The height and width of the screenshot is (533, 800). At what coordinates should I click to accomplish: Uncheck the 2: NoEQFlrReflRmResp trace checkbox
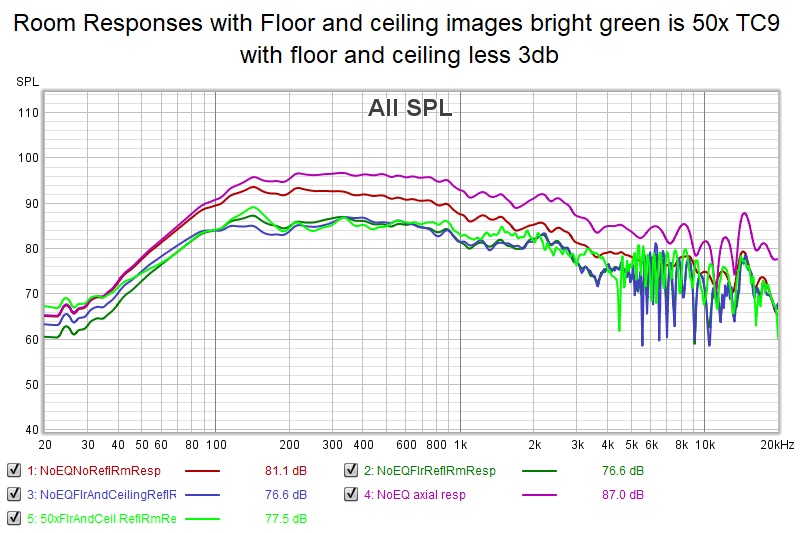[x=351, y=470]
